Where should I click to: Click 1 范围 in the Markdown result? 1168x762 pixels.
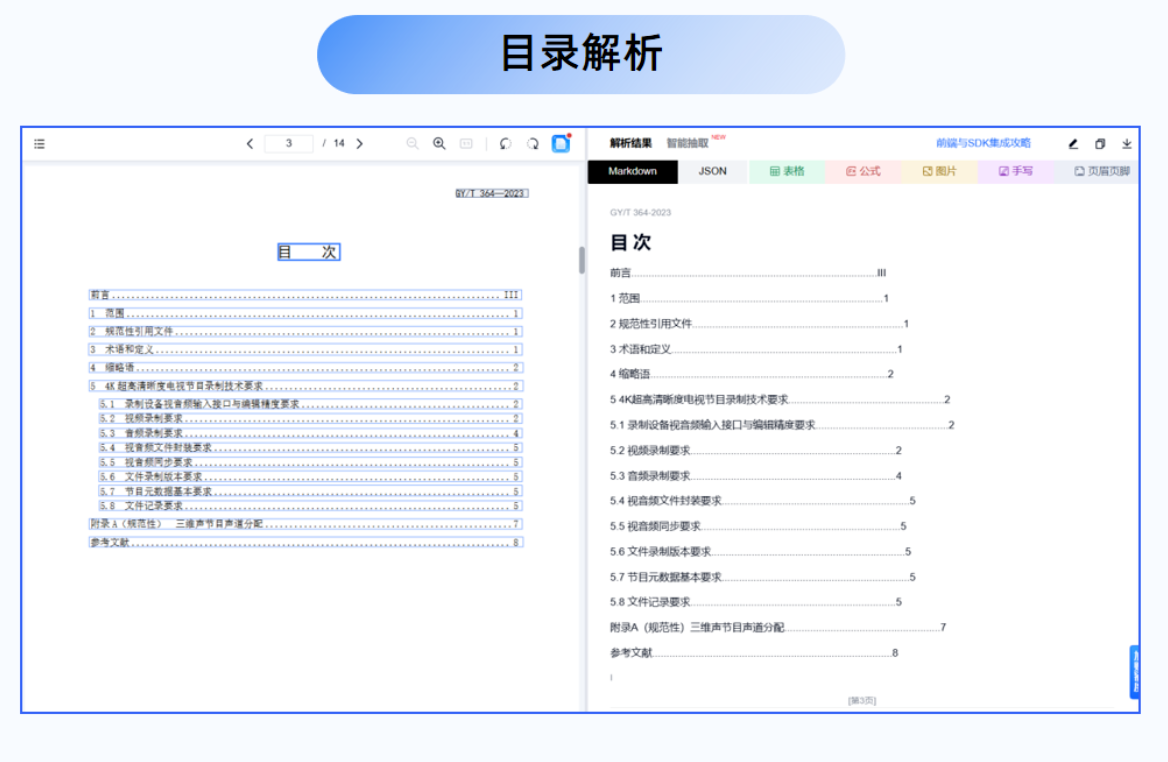749,299
